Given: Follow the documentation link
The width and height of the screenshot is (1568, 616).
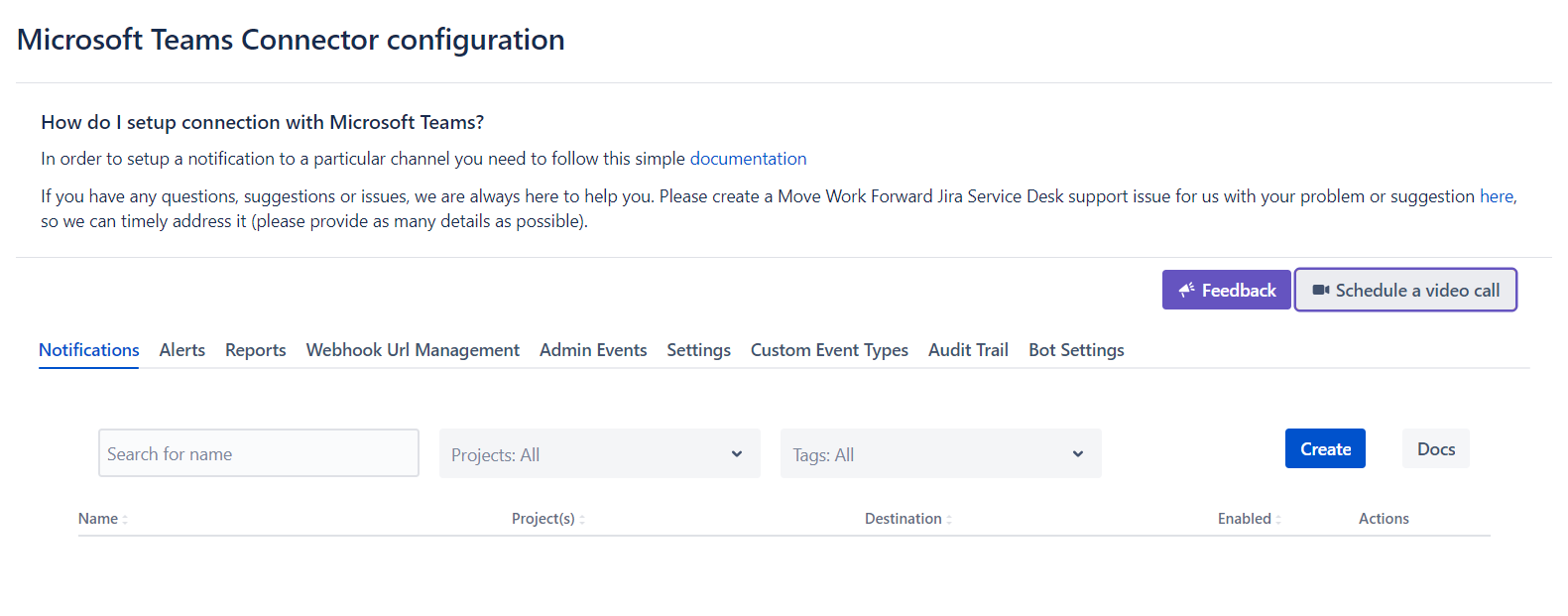Looking at the screenshot, I should [749, 159].
